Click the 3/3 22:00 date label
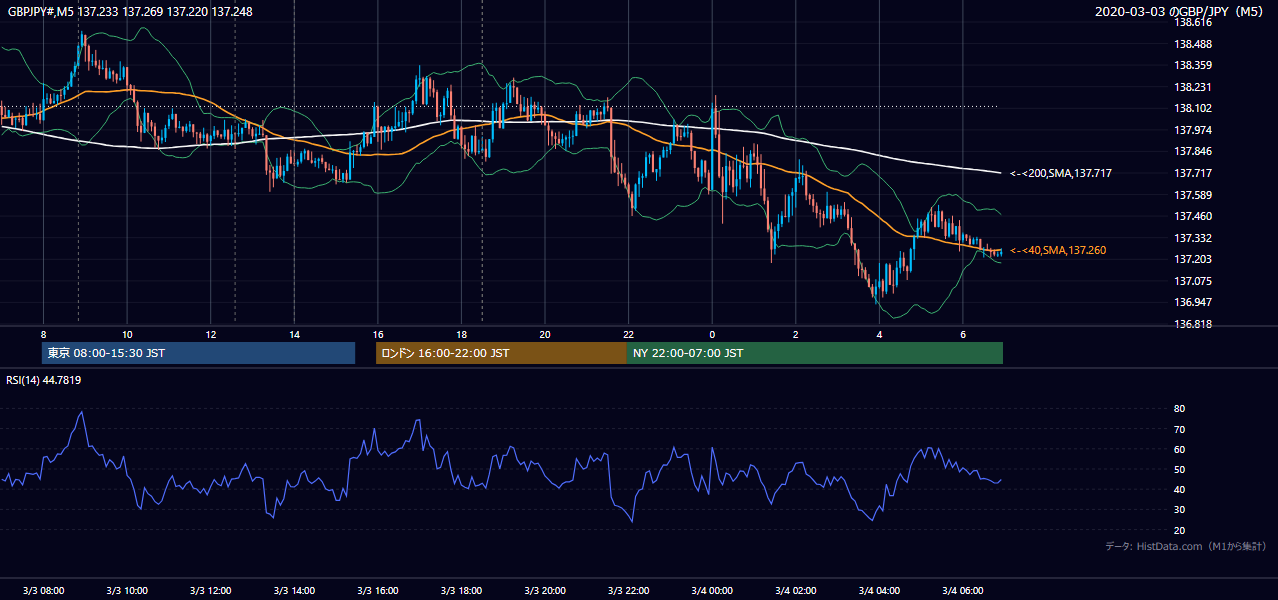Viewport: 1278px width, 600px height. coord(628,590)
